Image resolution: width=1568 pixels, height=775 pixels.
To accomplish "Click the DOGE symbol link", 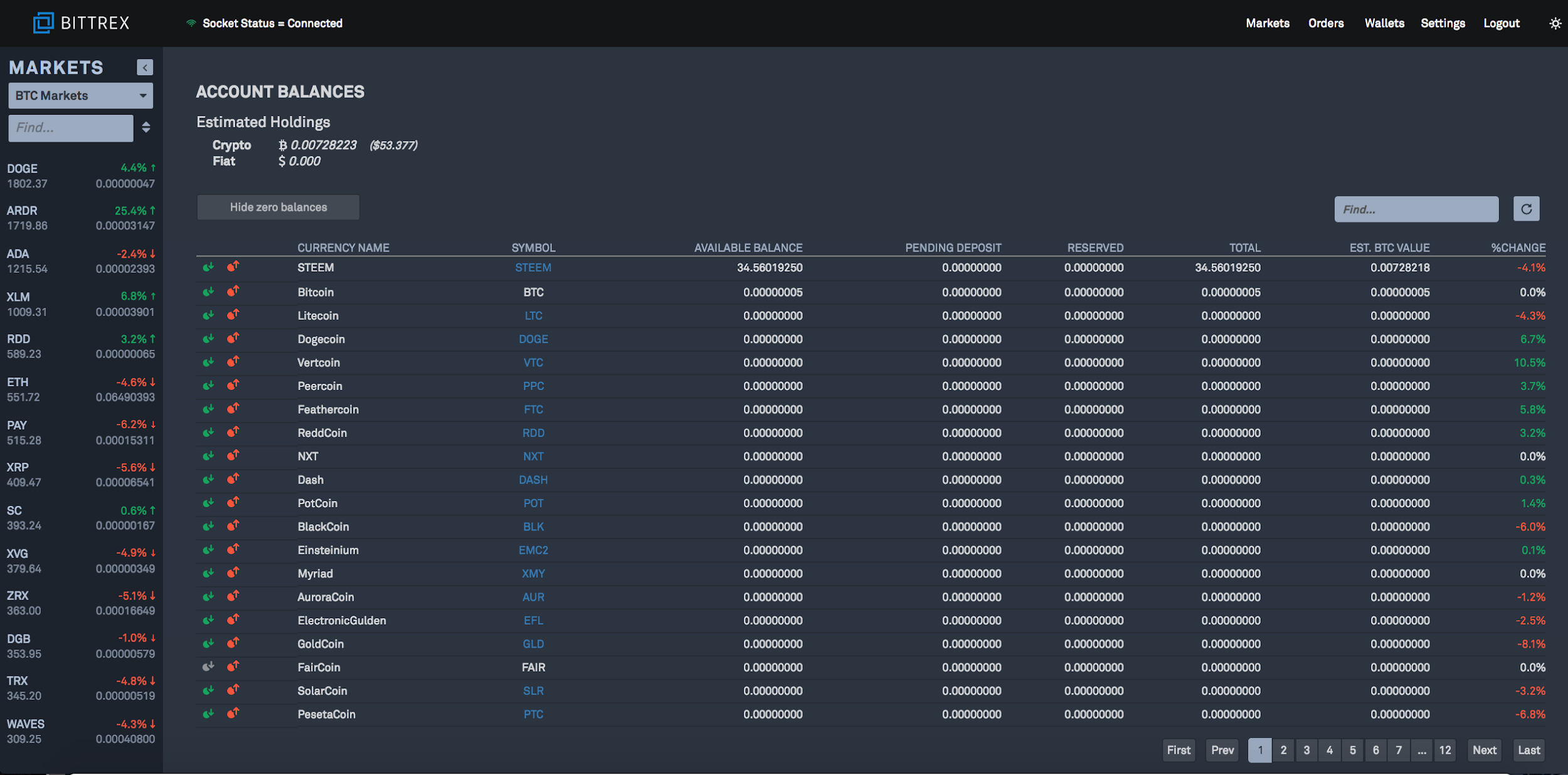I will [x=533, y=338].
